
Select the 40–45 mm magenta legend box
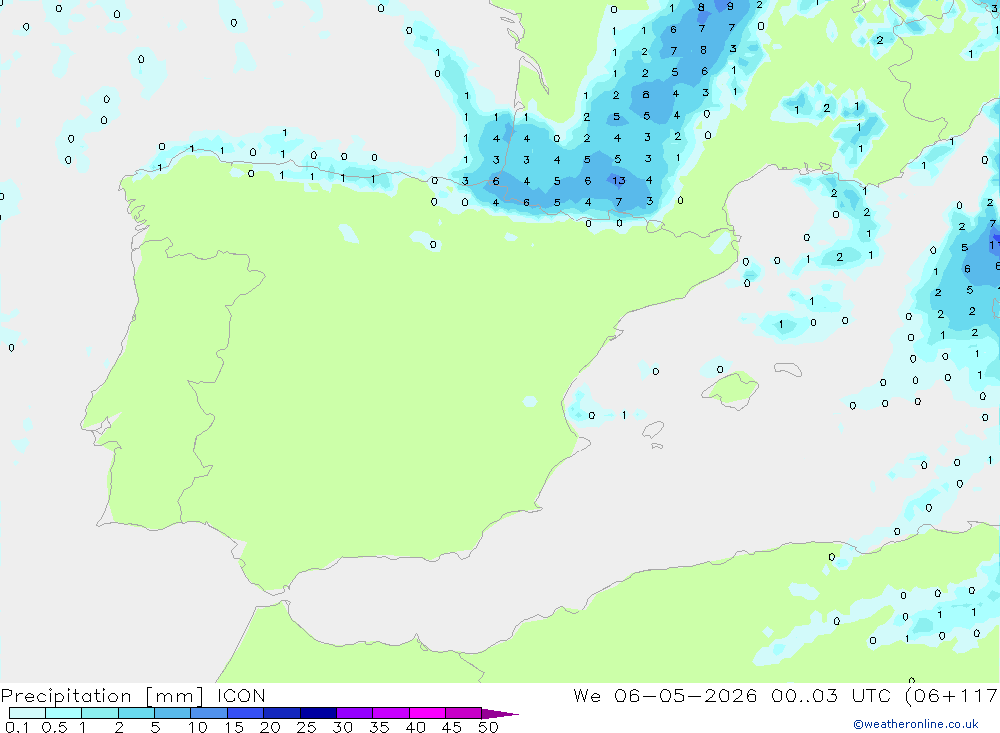click(427, 713)
